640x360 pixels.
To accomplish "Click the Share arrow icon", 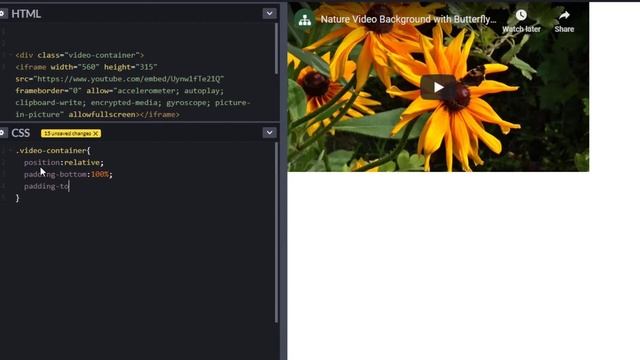I will [564, 16].
